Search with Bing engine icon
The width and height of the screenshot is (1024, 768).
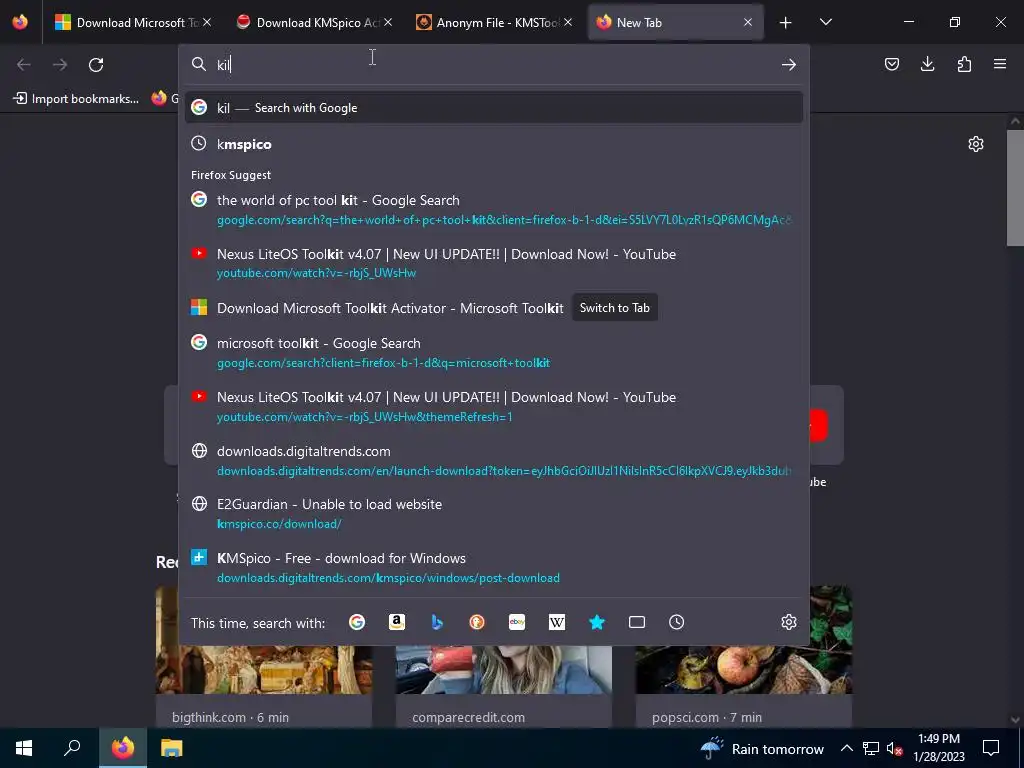(x=437, y=622)
